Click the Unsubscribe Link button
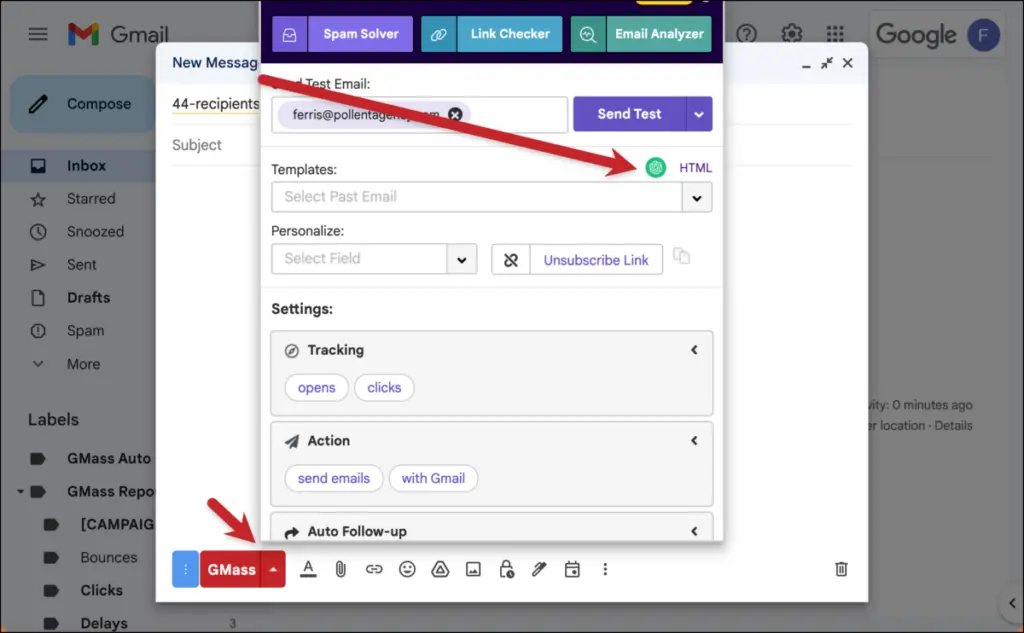This screenshot has width=1024, height=633. (x=596, y=260)
